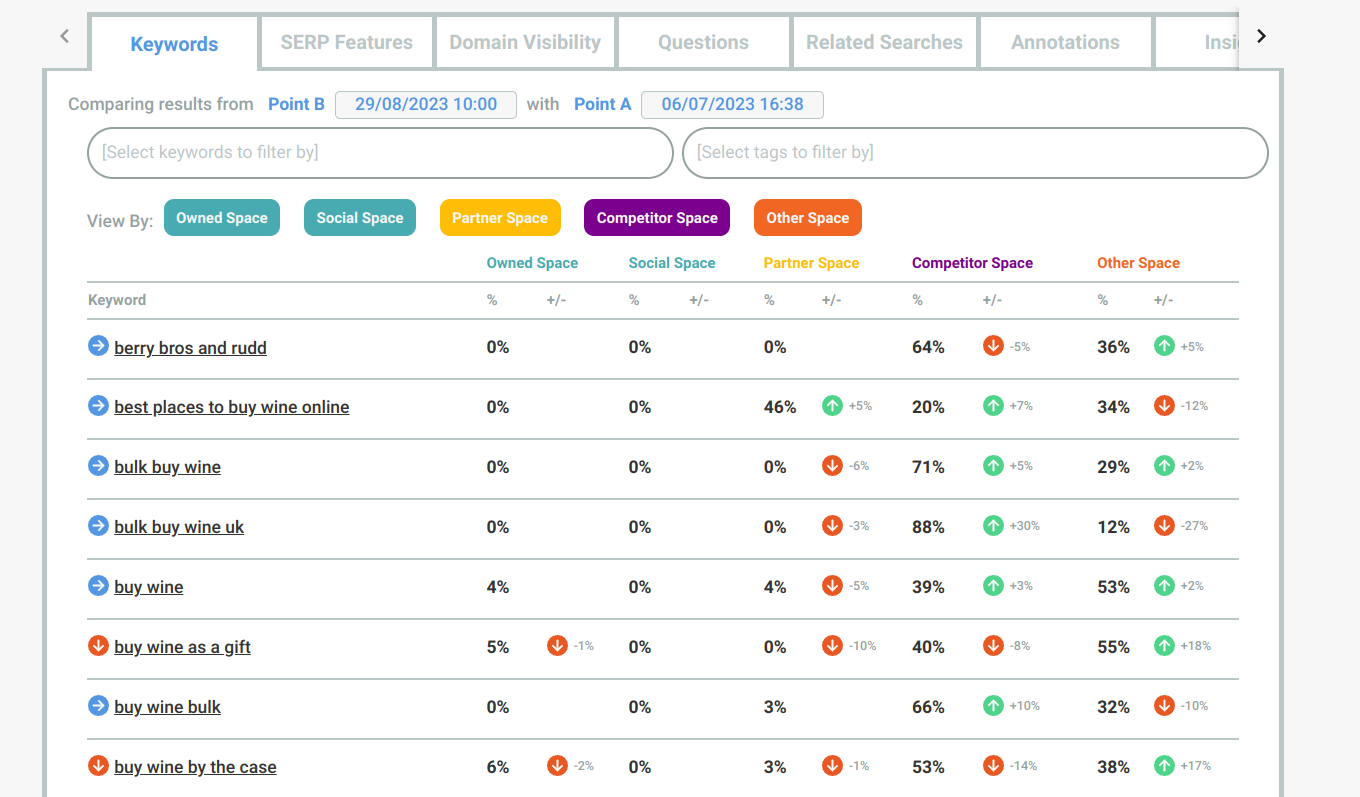Click the Other Space column heading
The width and height of the screenshot is (1360, 797).
[1138, 263]
